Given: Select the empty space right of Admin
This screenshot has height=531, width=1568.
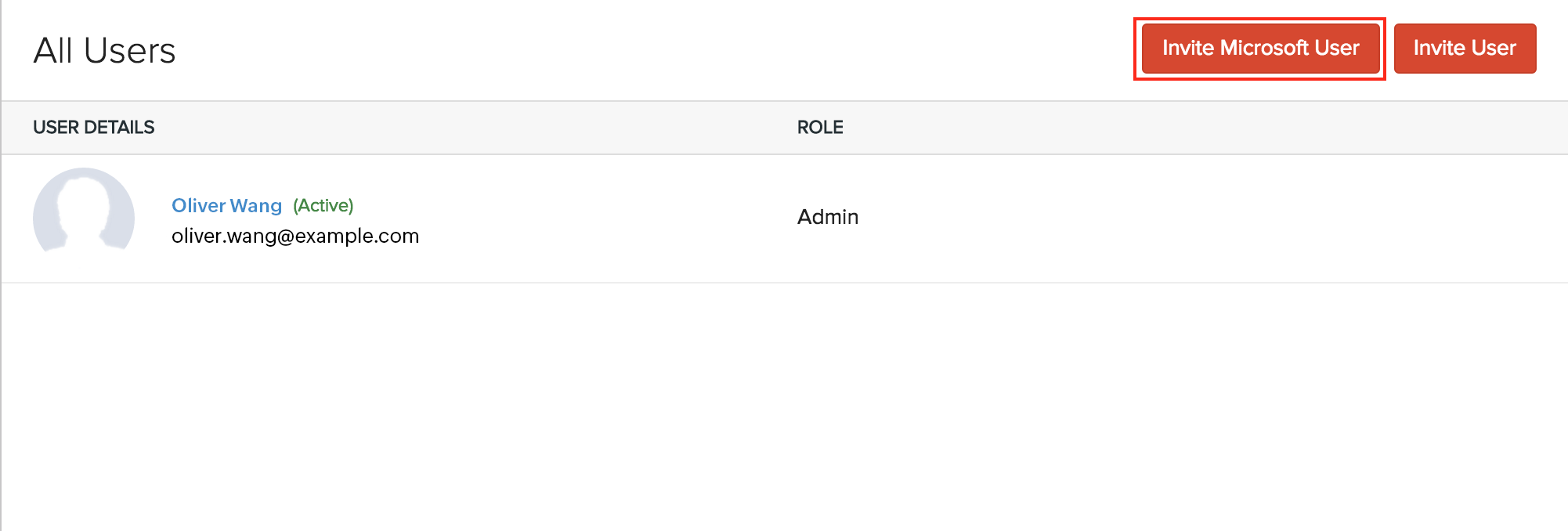Looking at the screenshot, I should pos(1175,217).
